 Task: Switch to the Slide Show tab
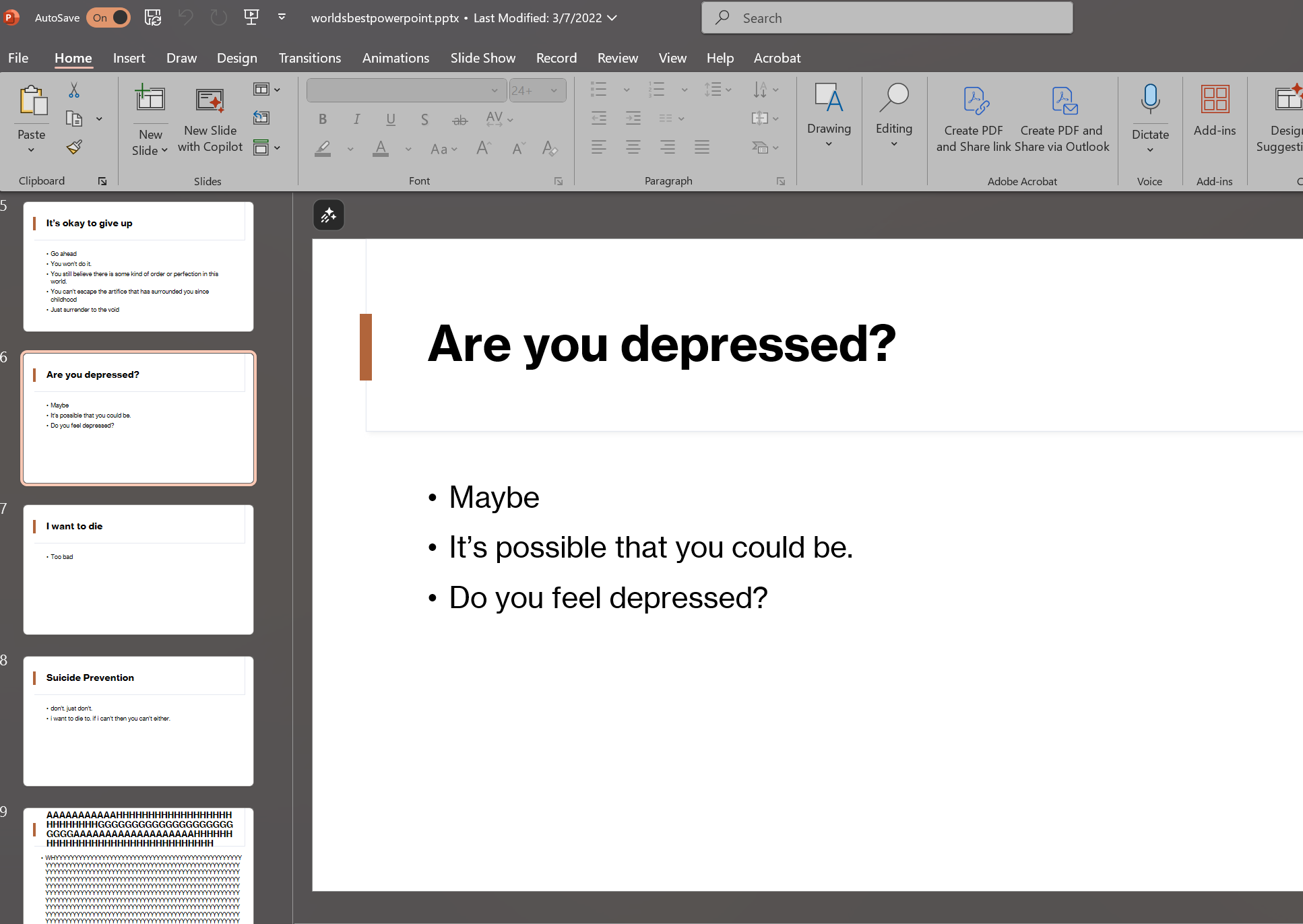coord(482,58)
